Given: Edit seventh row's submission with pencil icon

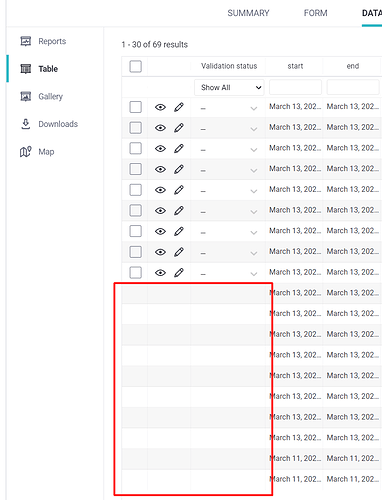Looking at the screenshot, I should pyautogui.click(x=179, y=231).
